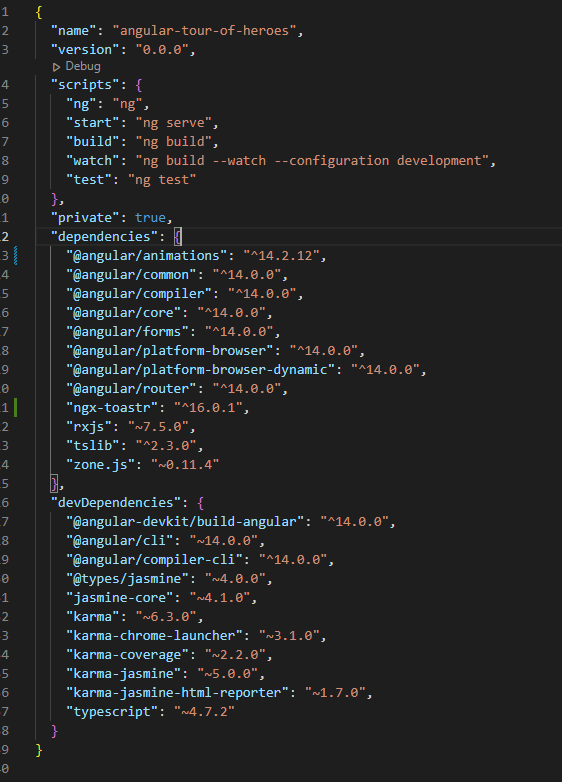
Task: Select the "~4.7.2" version value
Action: tap(204, 712)
